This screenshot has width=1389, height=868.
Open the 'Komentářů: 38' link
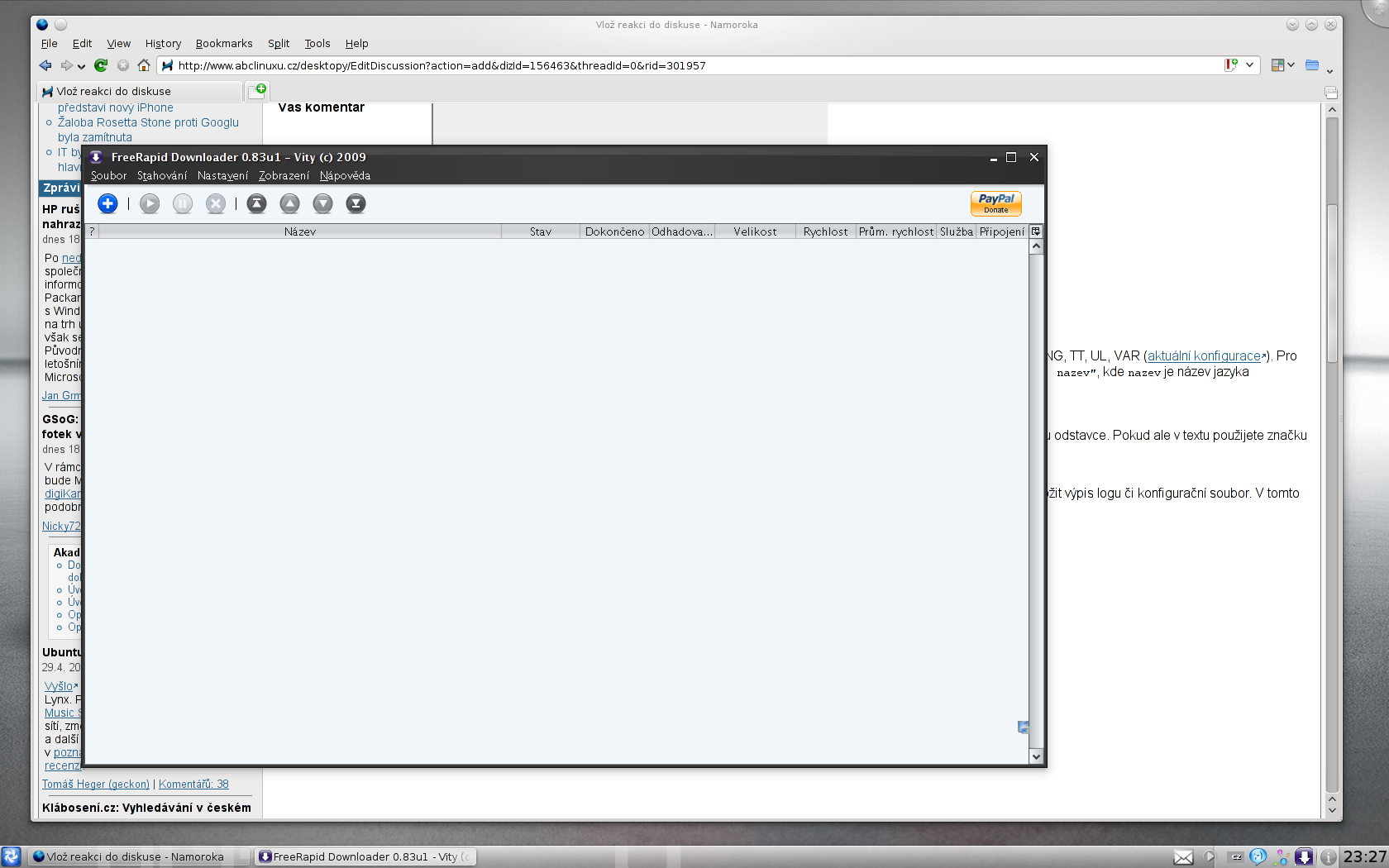(193, 785)
